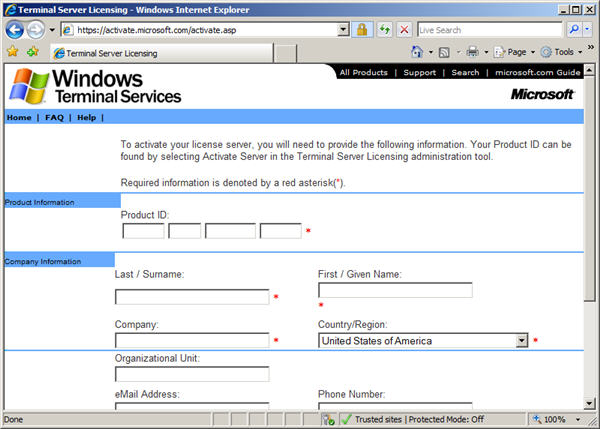Open the search options dropdown arrow
600x429 pixels.
587,30
